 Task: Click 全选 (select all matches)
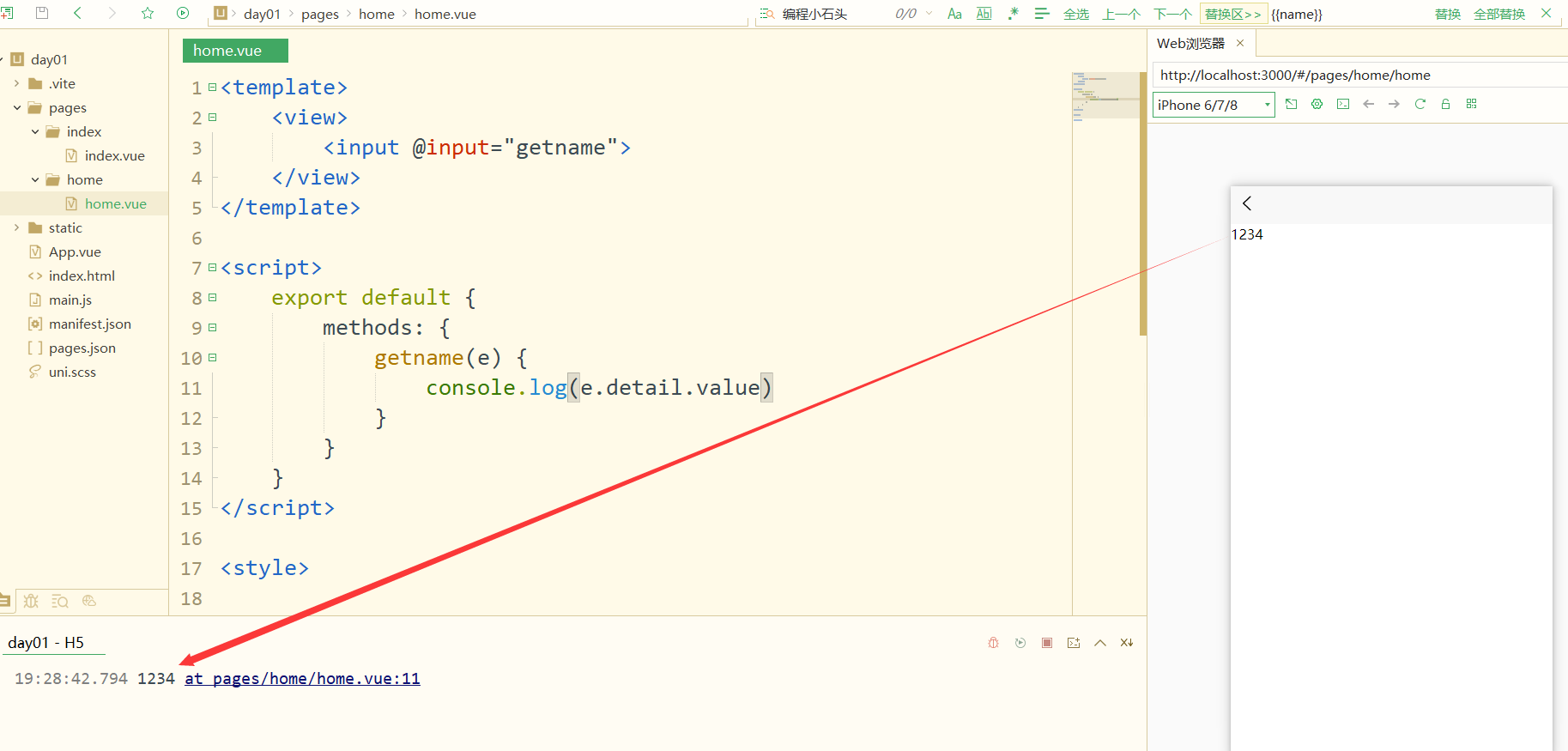(x=1076, y=14)
